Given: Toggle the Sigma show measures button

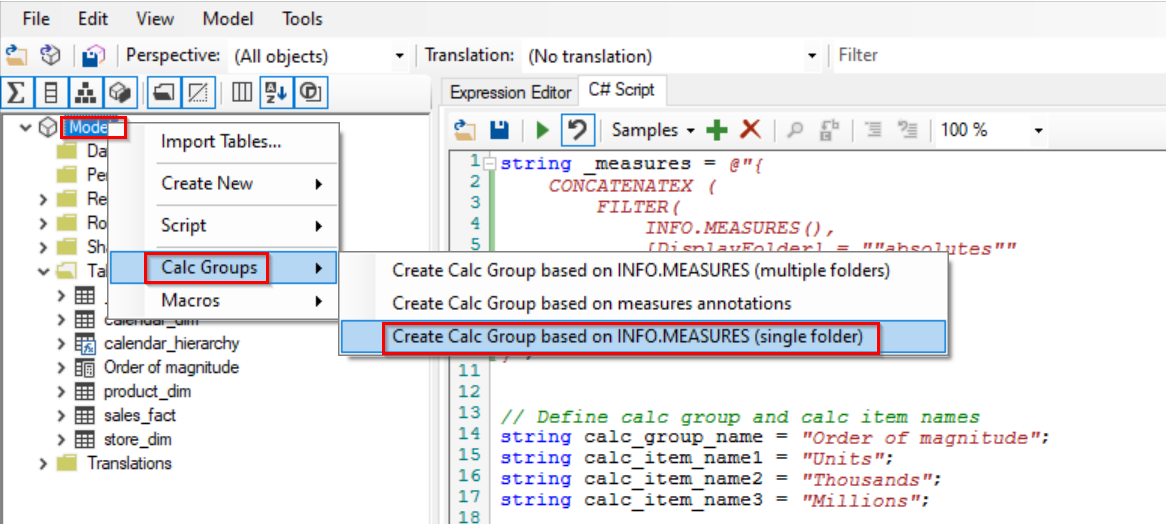Looking at the screenshot, I should 18,92.
